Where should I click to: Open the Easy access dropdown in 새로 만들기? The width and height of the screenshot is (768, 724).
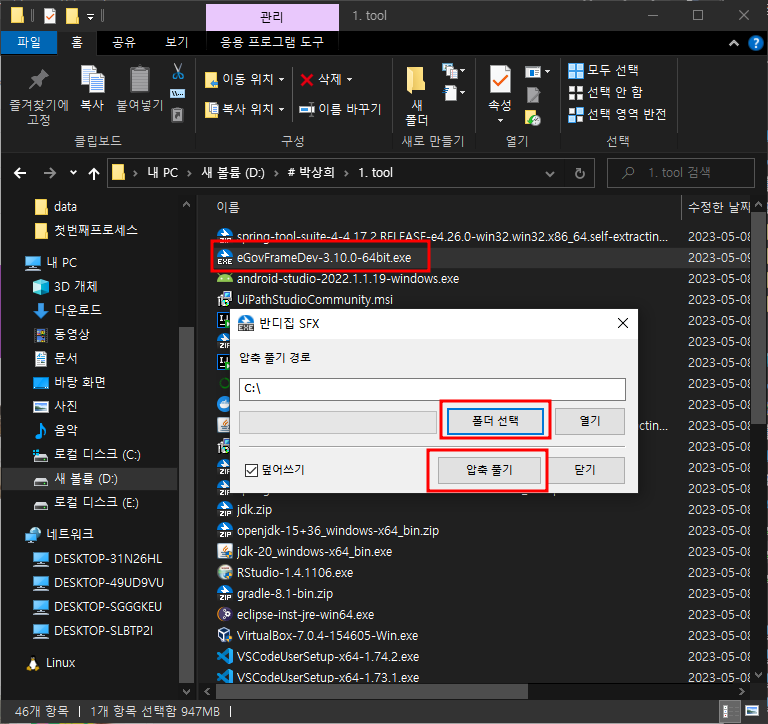(x=455, y=93)
